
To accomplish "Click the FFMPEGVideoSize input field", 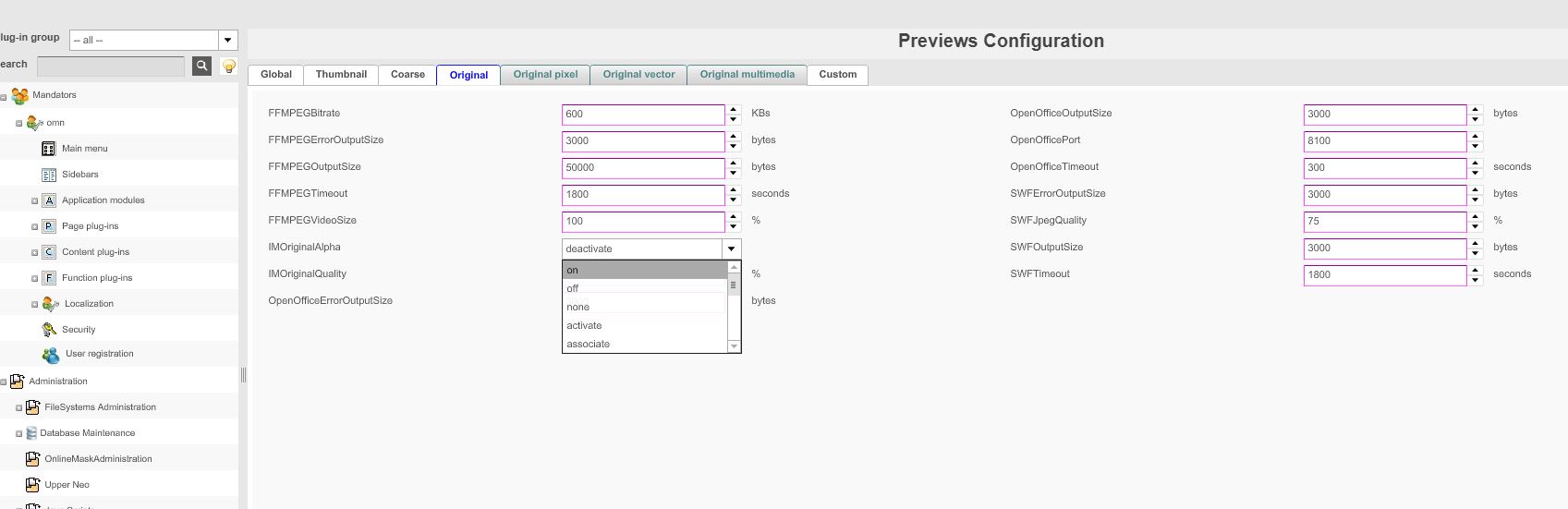I will tap(643, 221).
